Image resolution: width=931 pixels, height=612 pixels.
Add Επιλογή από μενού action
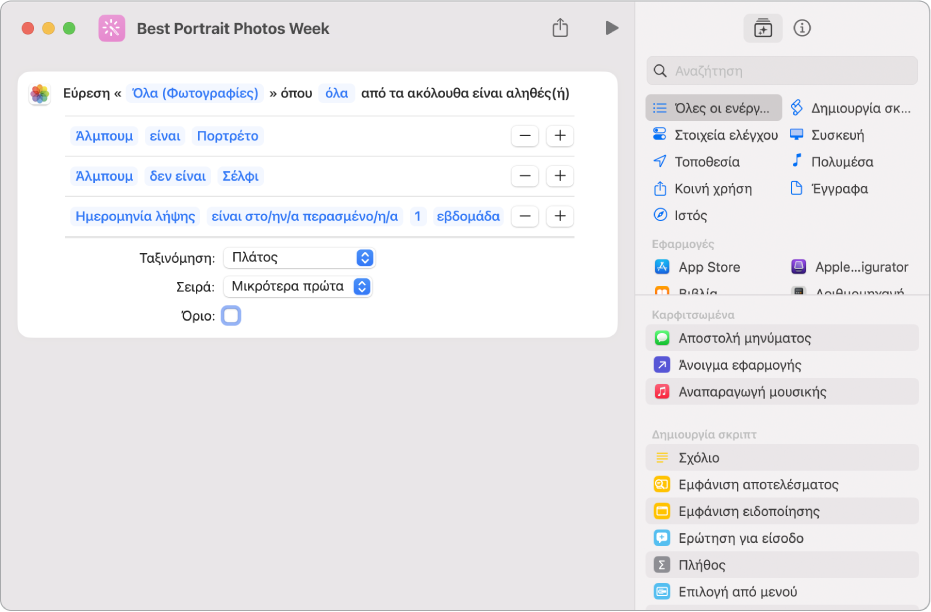[782, 591]
